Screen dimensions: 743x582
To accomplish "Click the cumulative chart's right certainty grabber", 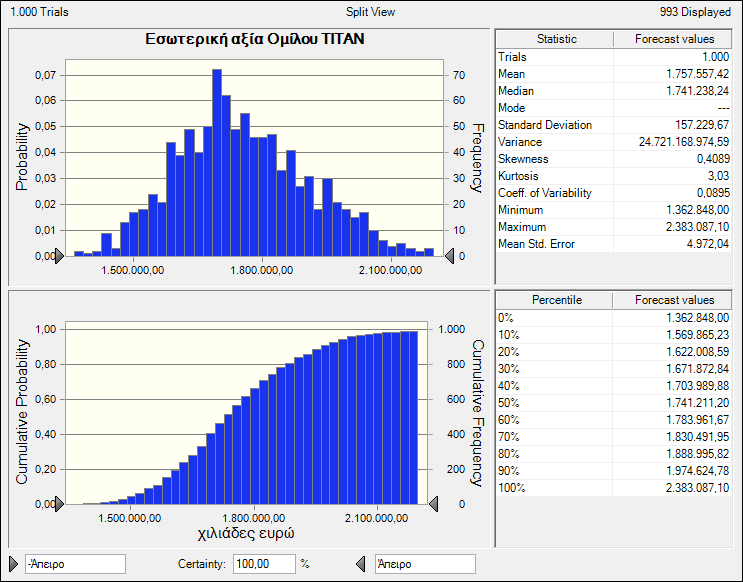I will pyautogui.click(x=433, y=504).
